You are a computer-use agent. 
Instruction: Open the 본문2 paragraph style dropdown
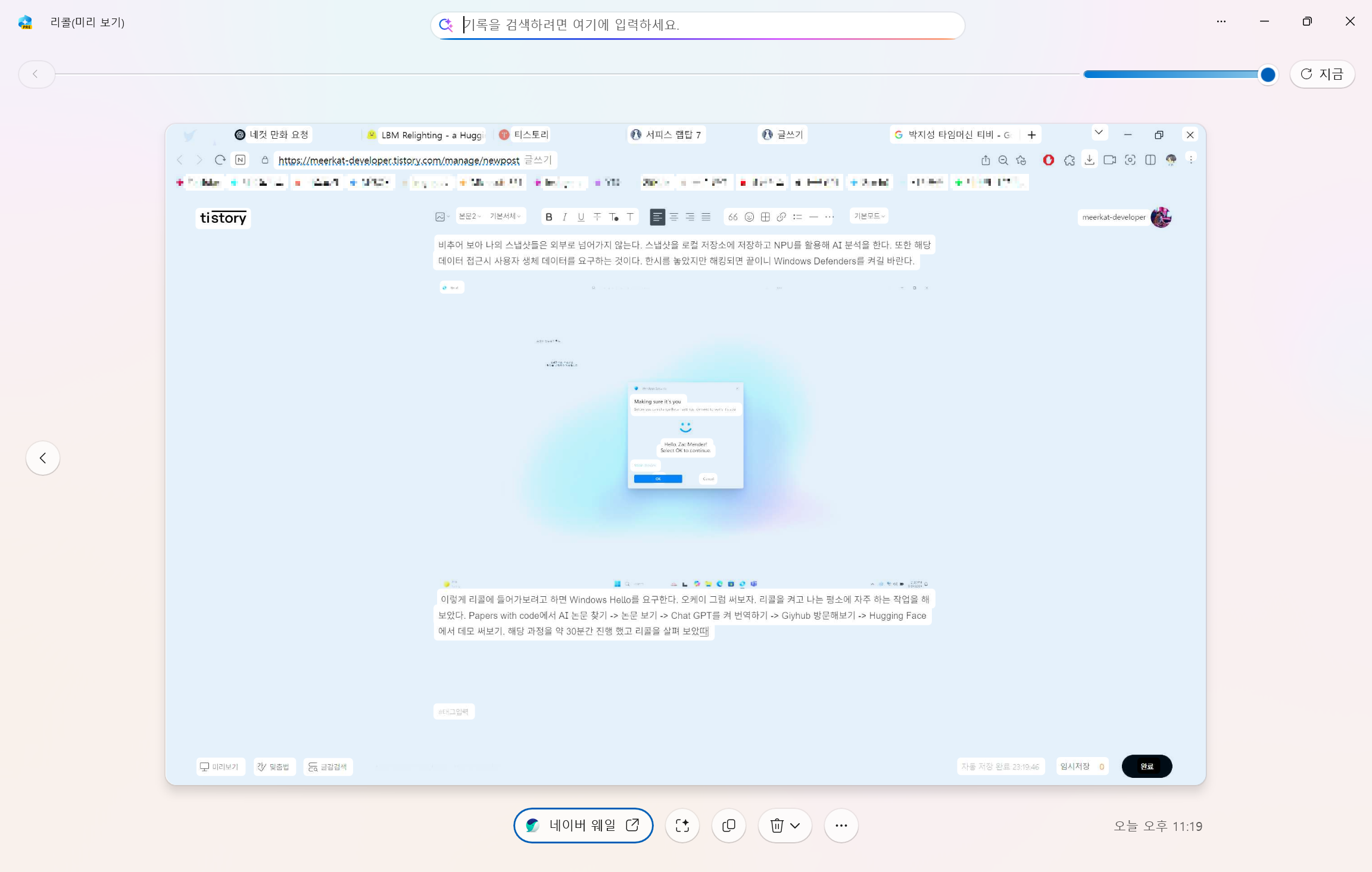point(470,216)
